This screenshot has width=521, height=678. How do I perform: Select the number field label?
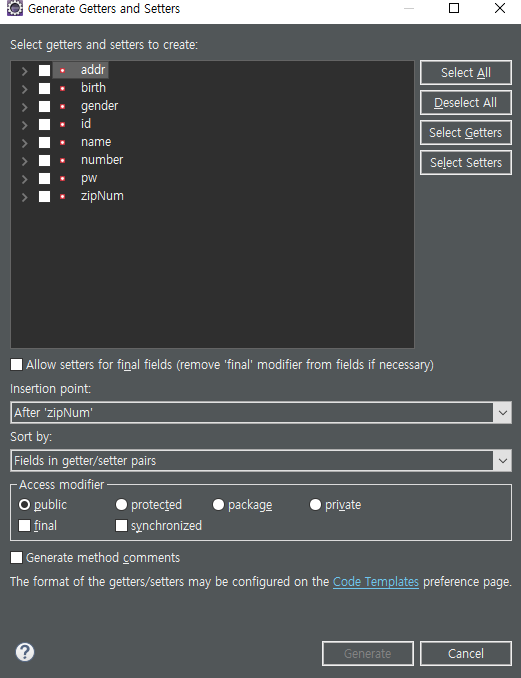pyautogui.click(x=102, y=160)
